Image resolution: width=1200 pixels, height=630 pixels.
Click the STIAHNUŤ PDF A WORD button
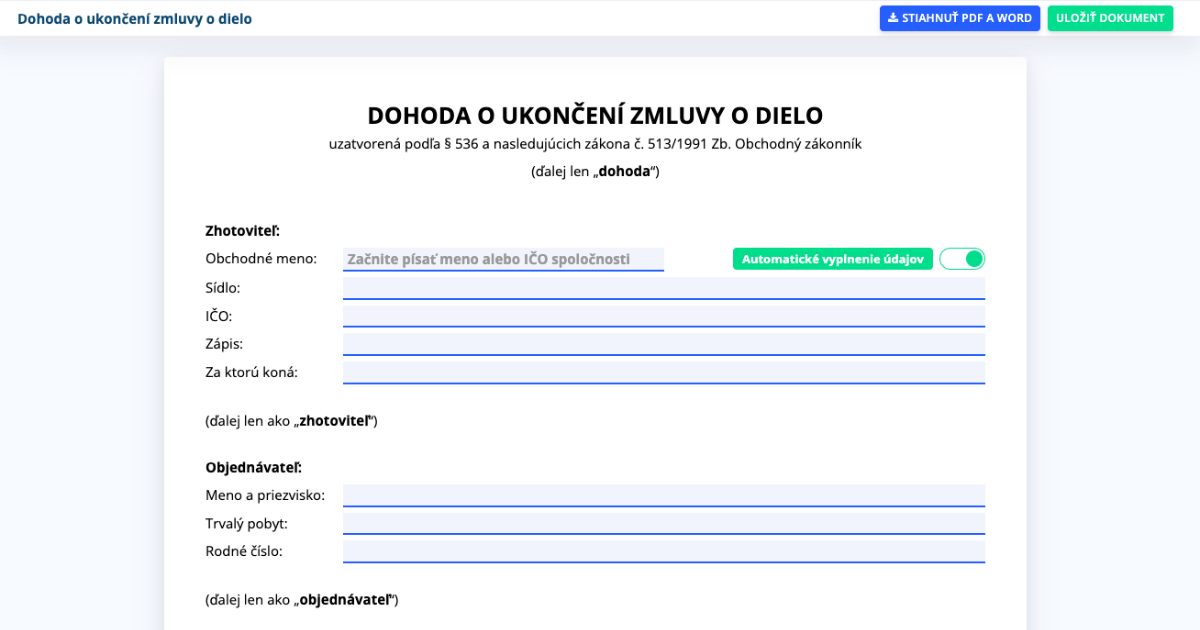coord(960,17)
